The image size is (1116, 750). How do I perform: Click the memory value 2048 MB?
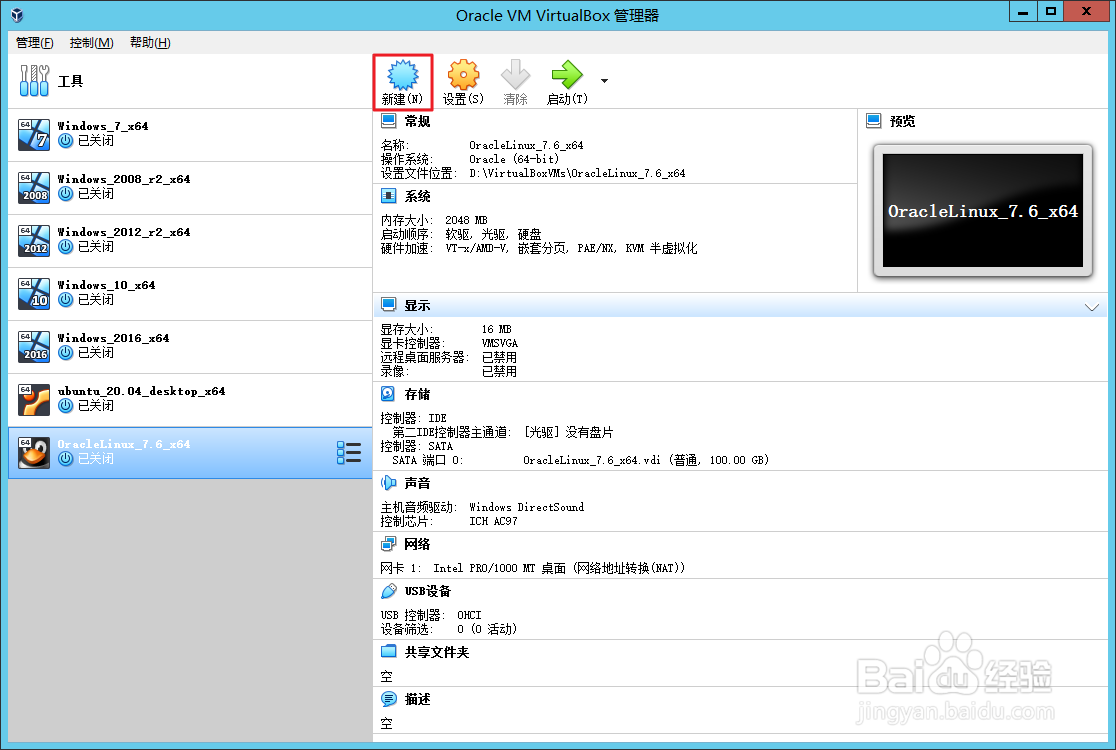click(x=466, y=220)
